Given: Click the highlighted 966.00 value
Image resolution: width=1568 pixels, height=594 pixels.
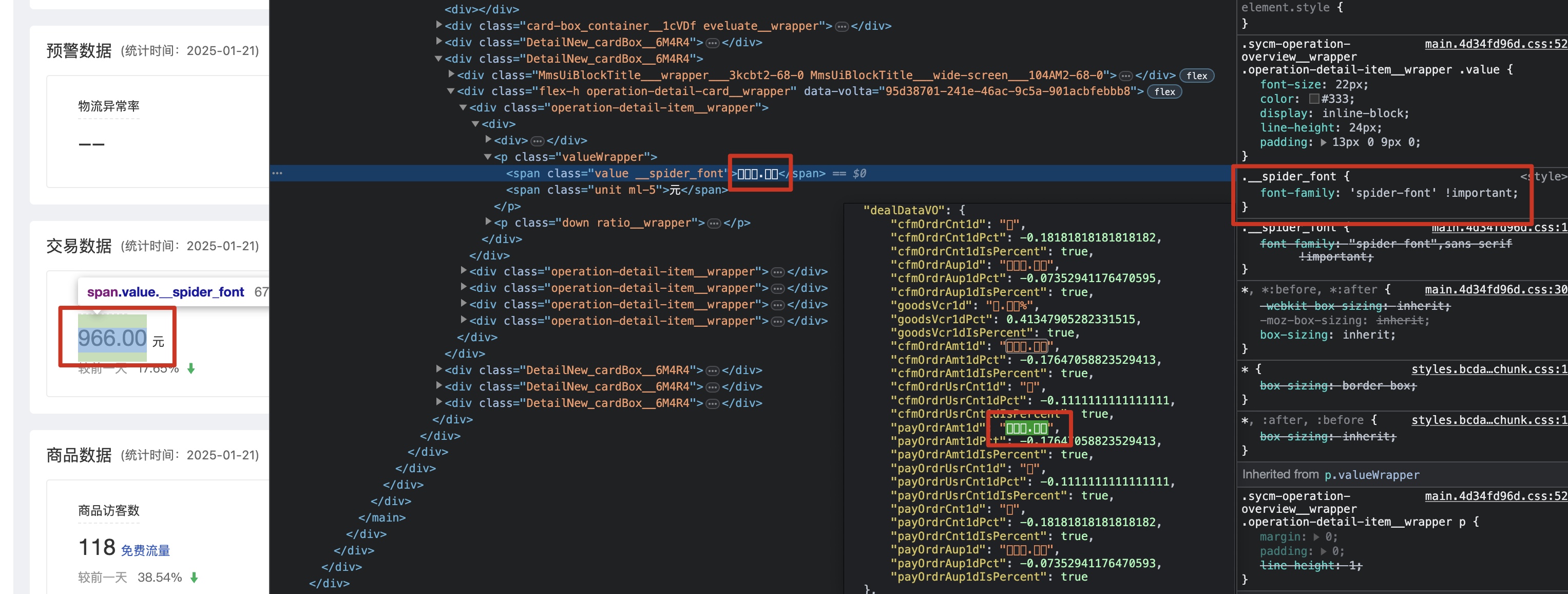Looking at the screenshot, I should click(112, 338).
